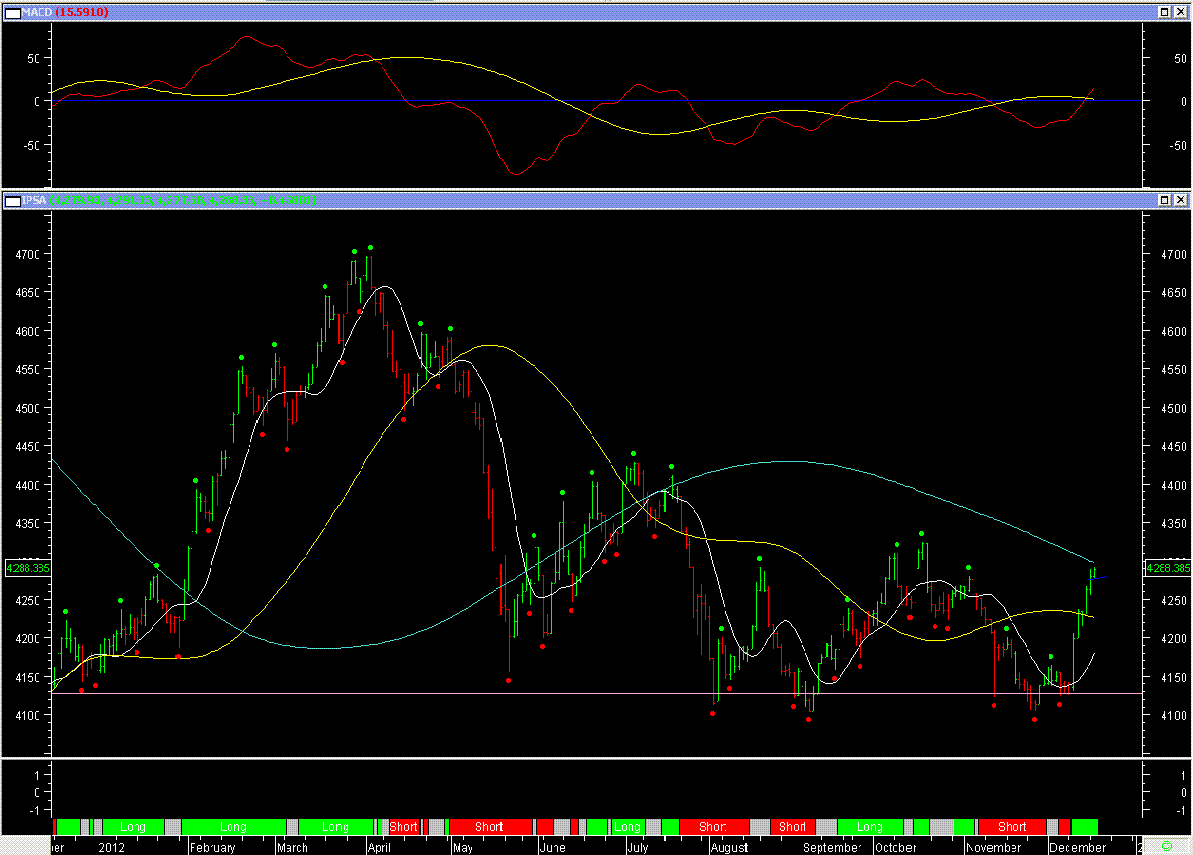Open the IPSA pane control menu icon
This screenshot has height=855, width=1193.
click(x=13, y=200)
